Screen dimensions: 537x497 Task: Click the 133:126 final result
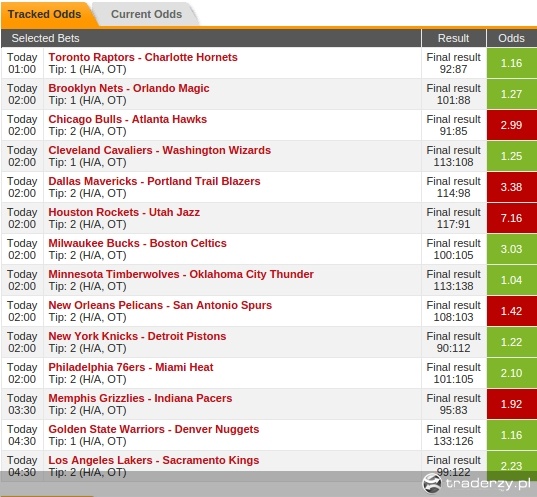pos(453,441)
